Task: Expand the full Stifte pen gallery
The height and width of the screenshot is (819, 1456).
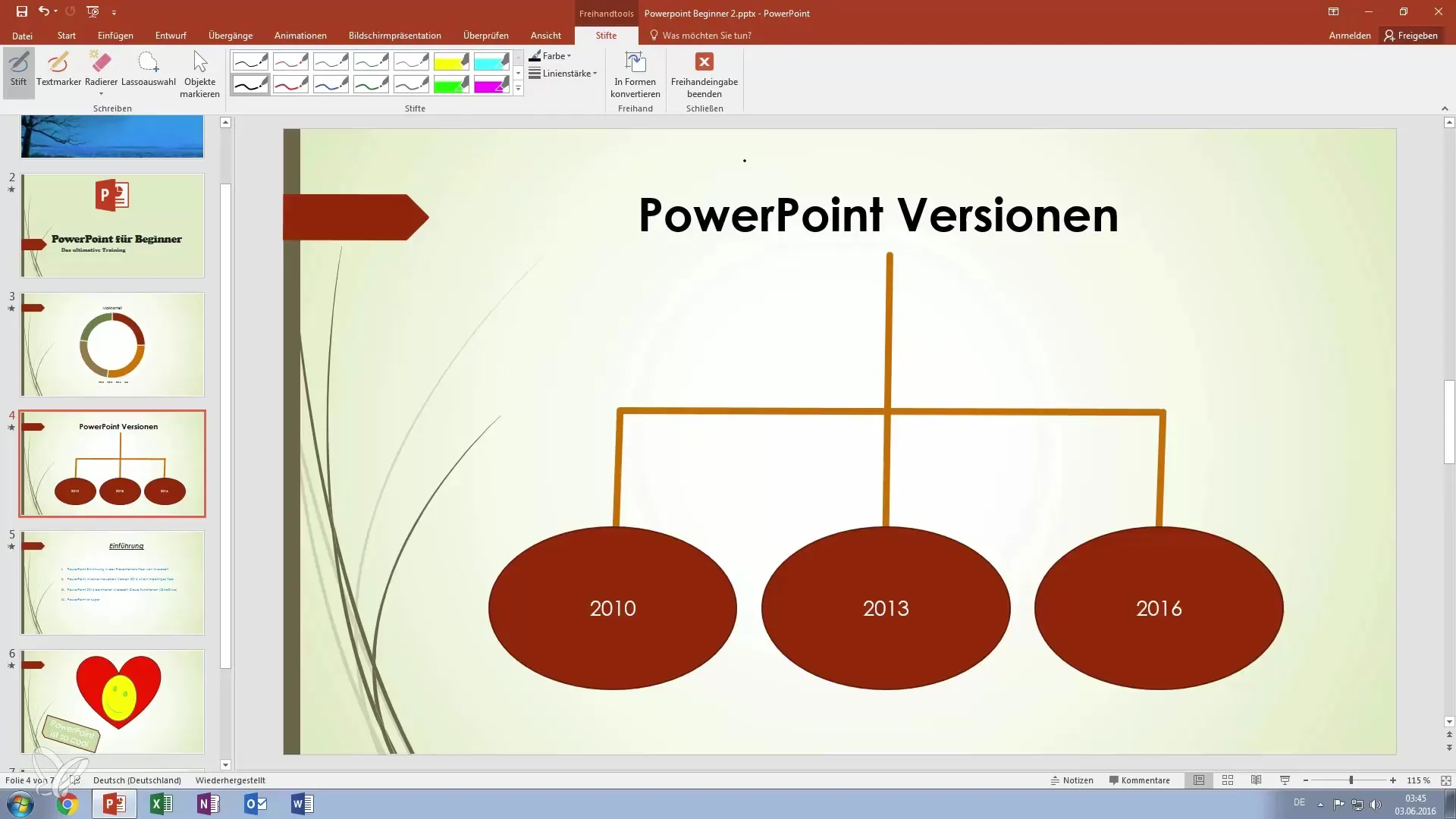Action: [x=519, y=89]
